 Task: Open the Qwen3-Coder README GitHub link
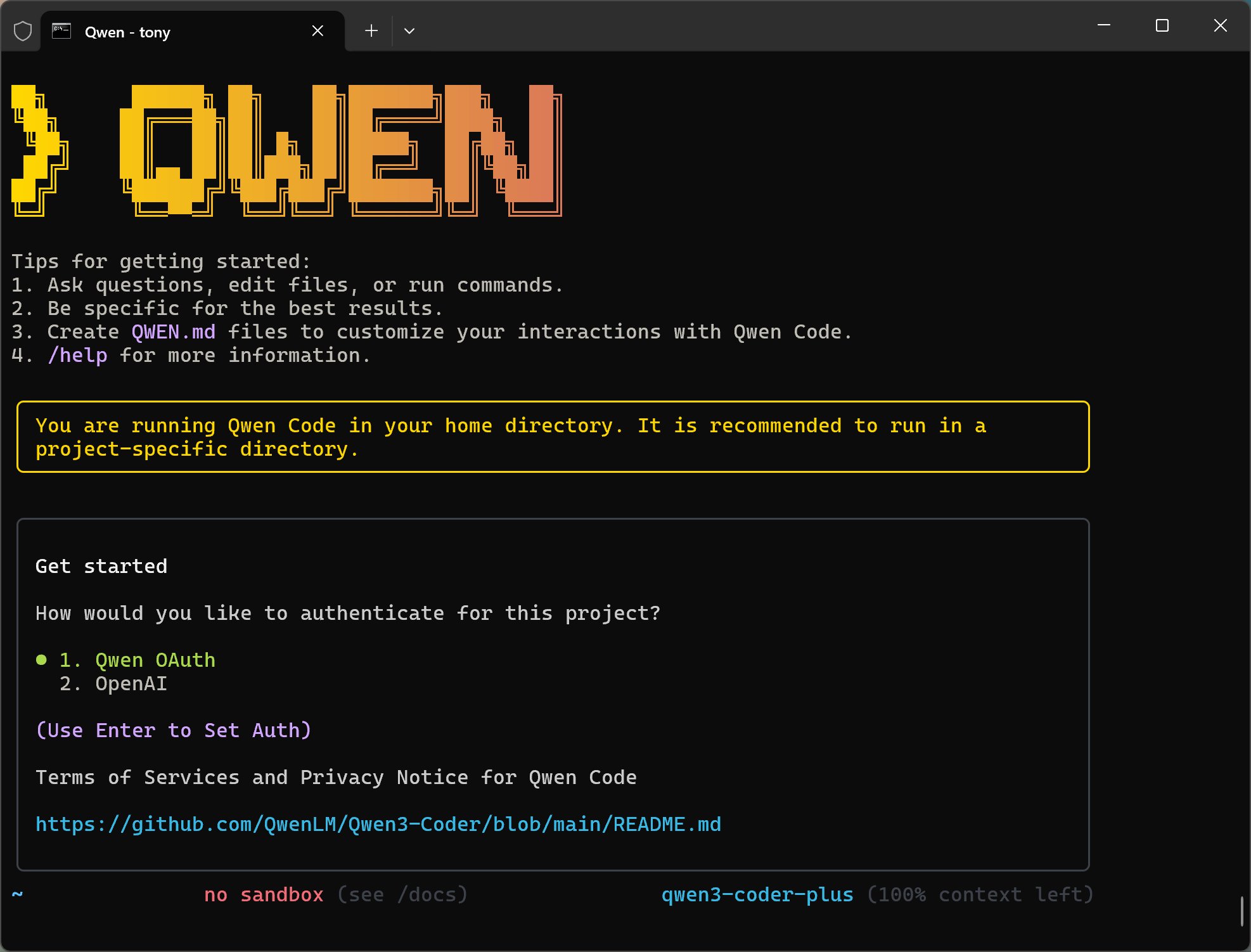click(x=378, y=825)
